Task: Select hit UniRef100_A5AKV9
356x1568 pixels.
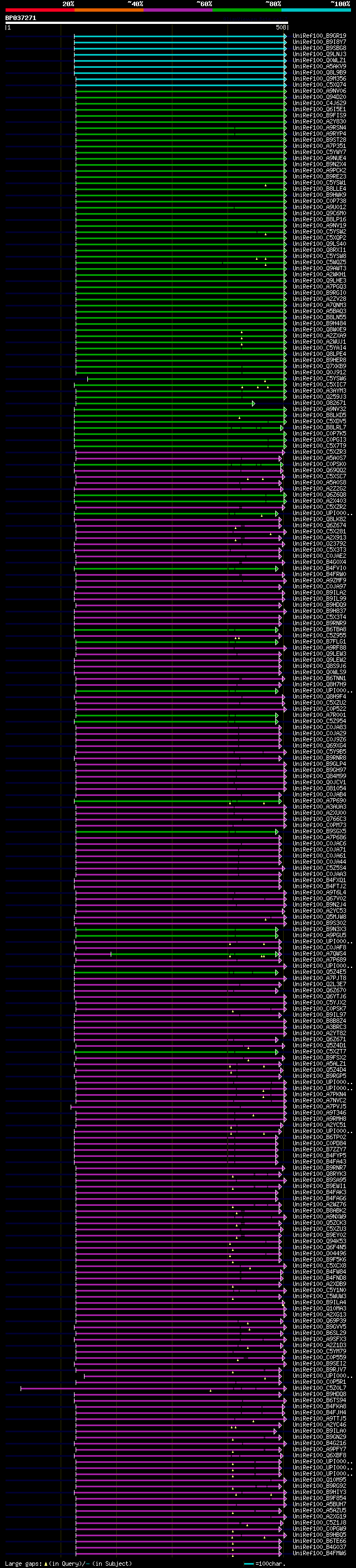Action: (319, 66)
